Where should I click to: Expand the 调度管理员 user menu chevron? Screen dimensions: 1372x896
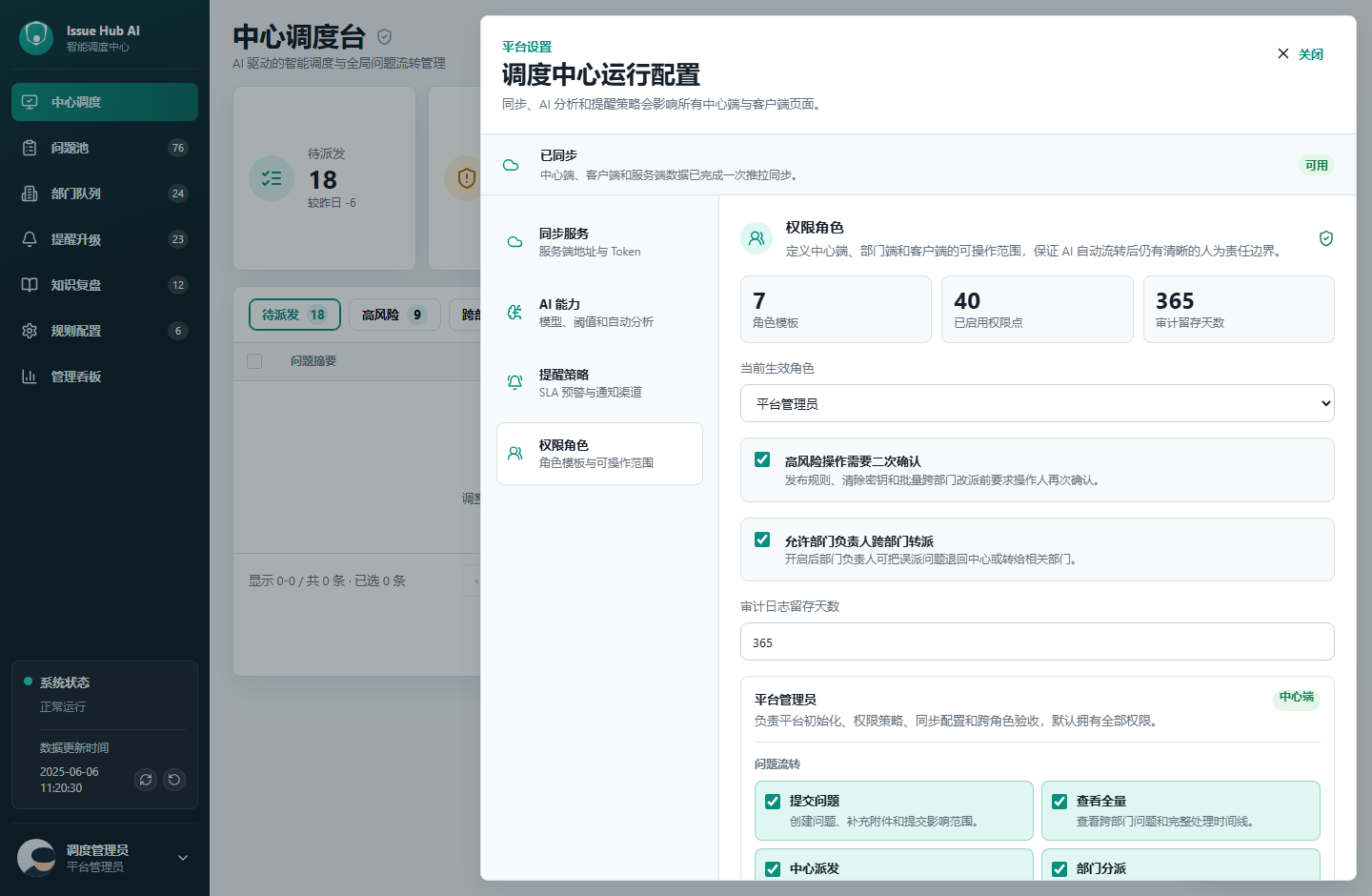click(x=183, y=858)
